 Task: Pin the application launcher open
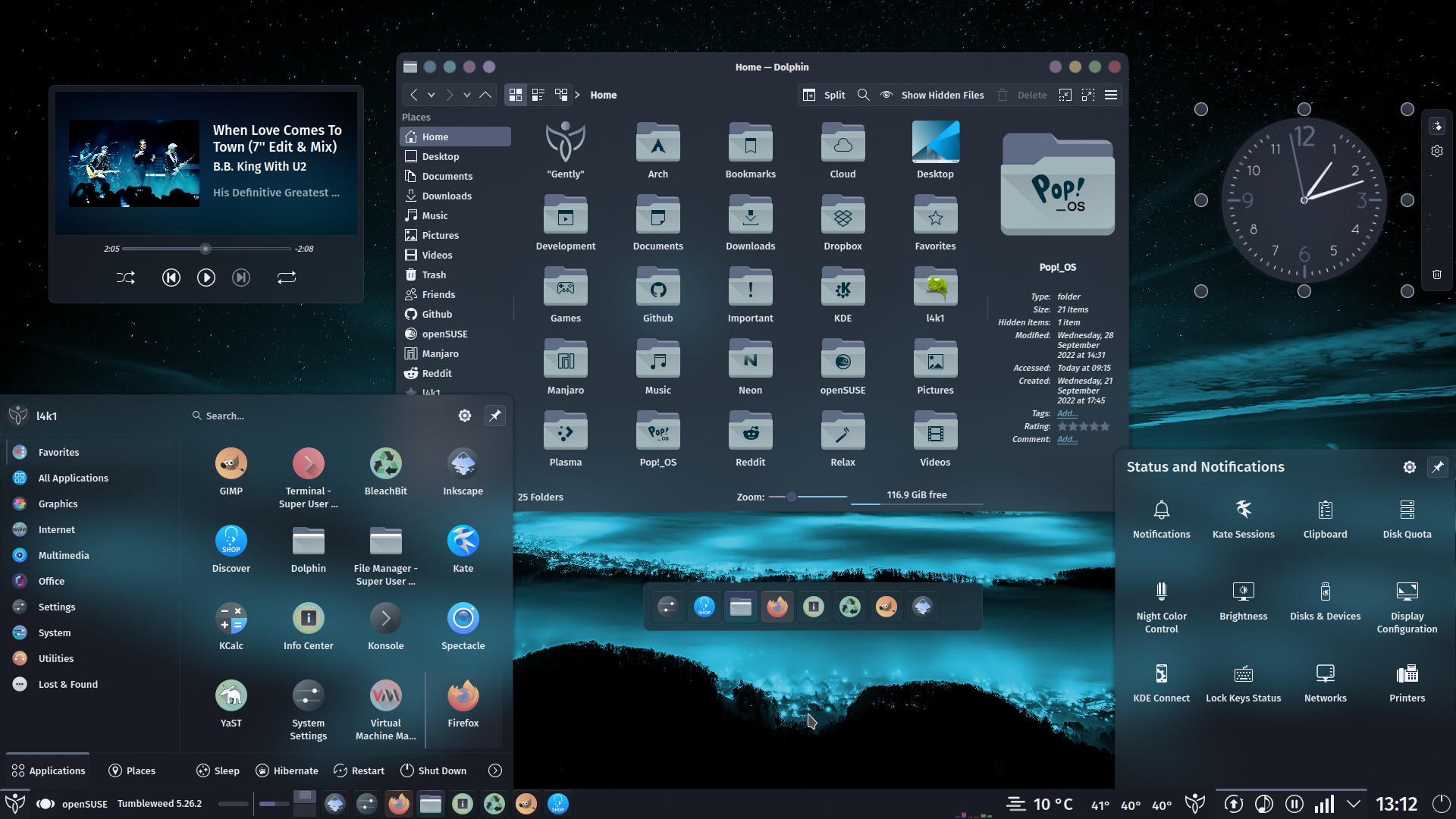(x=495, y=416)
